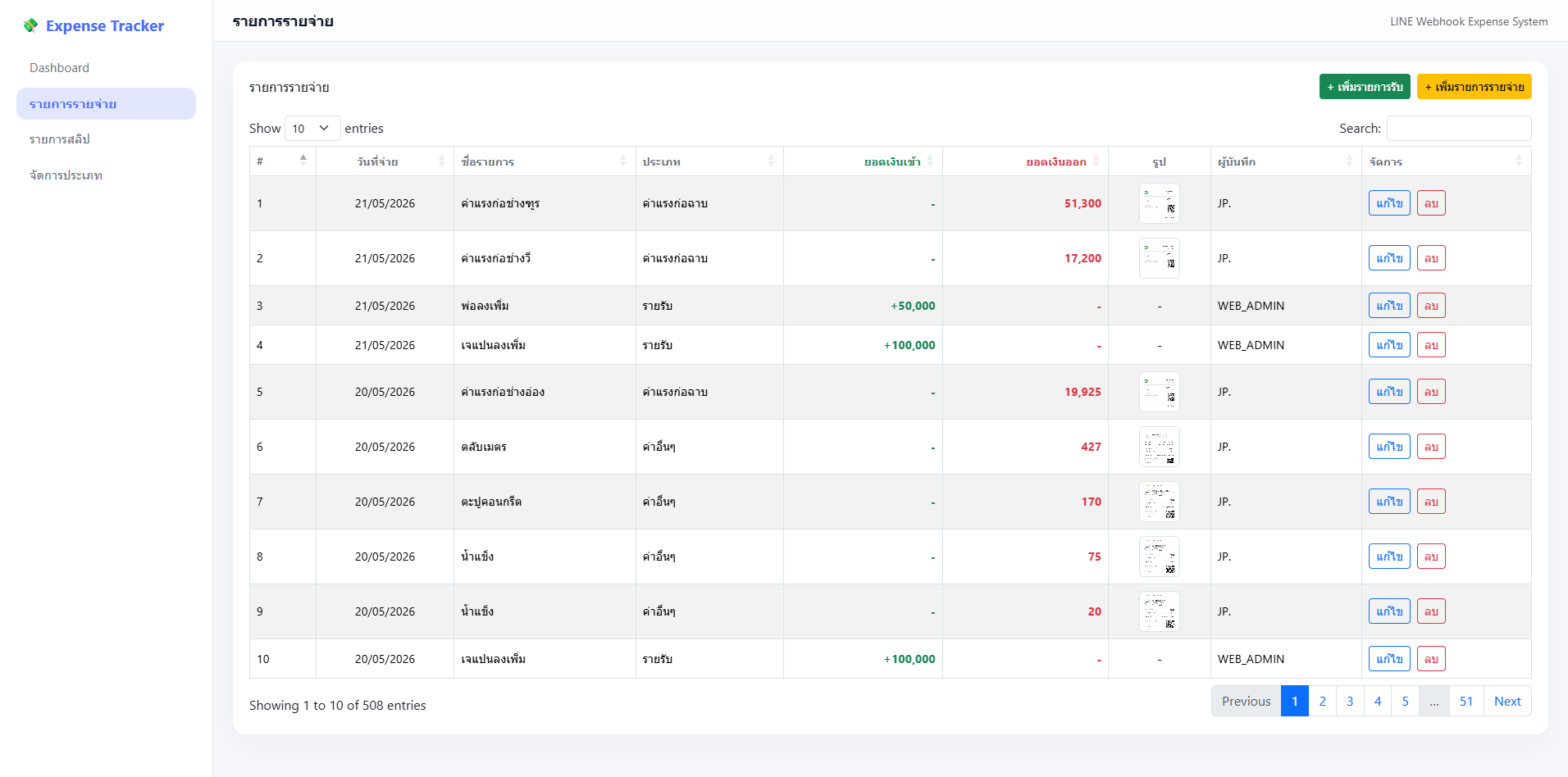Click the green เพิ่มรายการรับ button
1568x777 pixels.
point(1365,87)
